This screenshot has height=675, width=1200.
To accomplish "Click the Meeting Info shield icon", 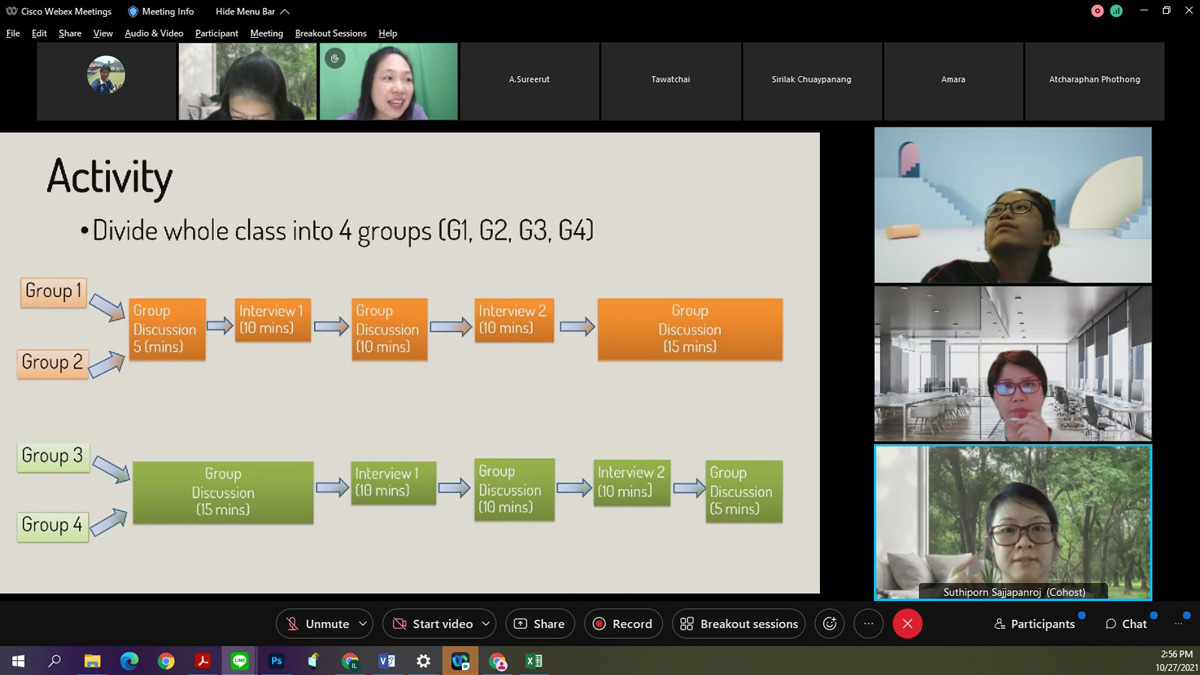I will coord(133,12).
